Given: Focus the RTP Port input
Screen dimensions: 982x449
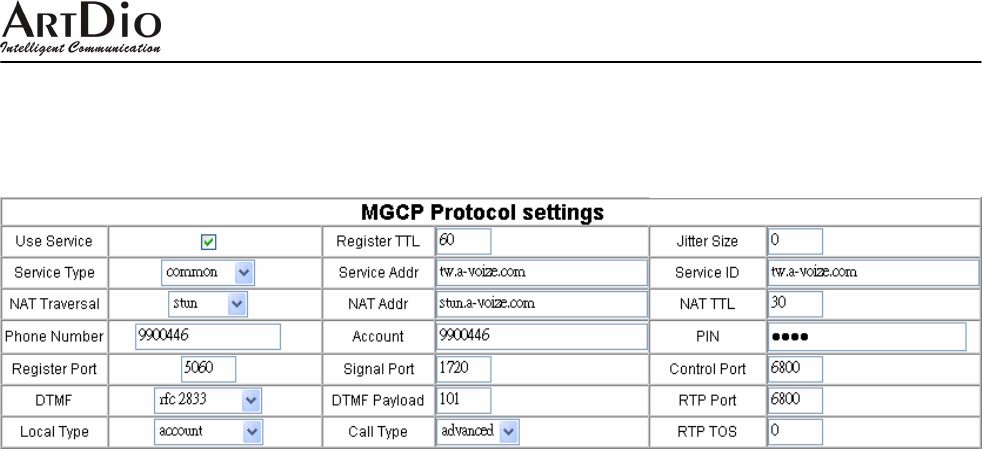Looking at the screenshot, I should (x=795, y=400).
